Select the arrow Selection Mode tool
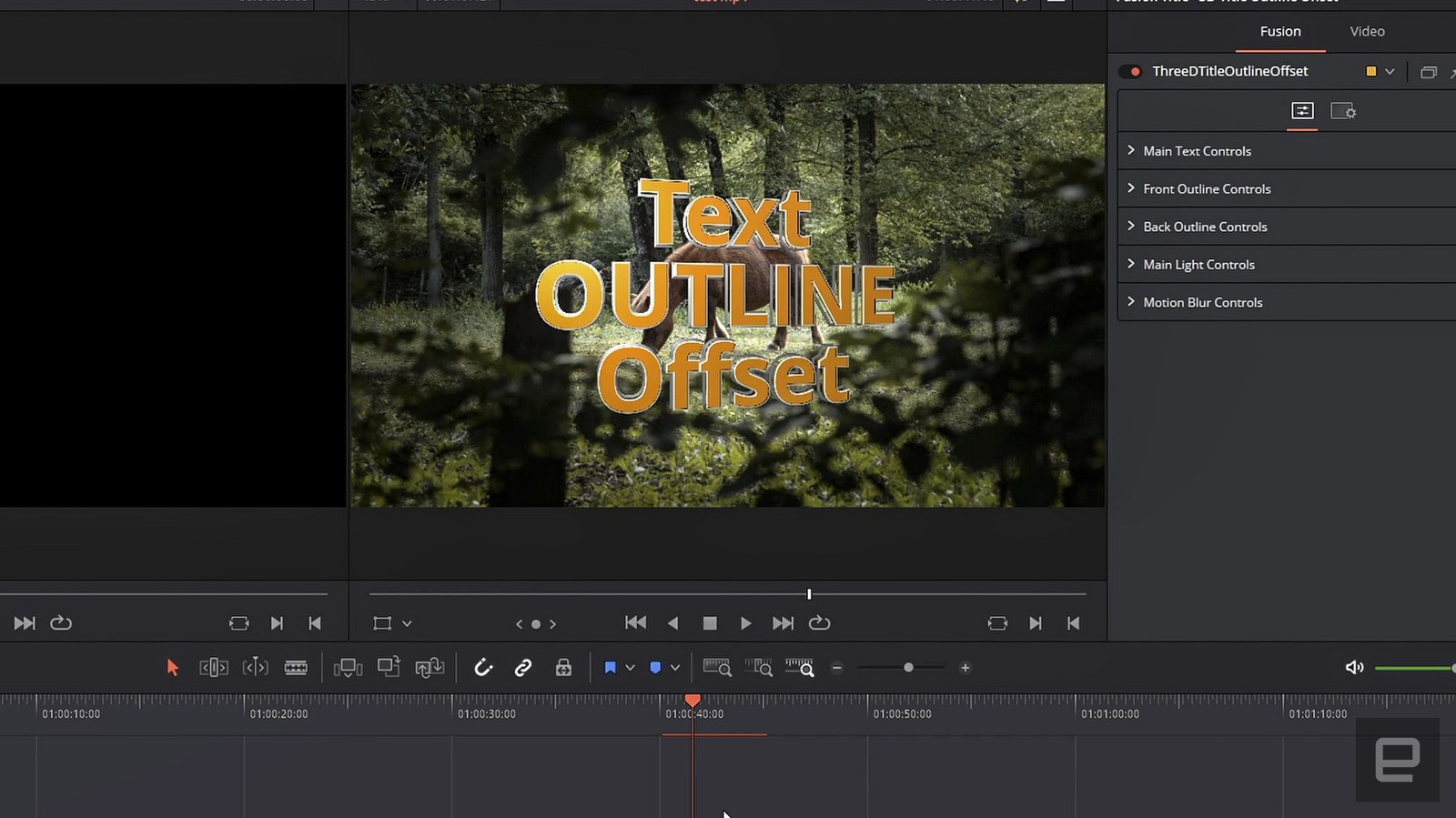 [172, 668]
